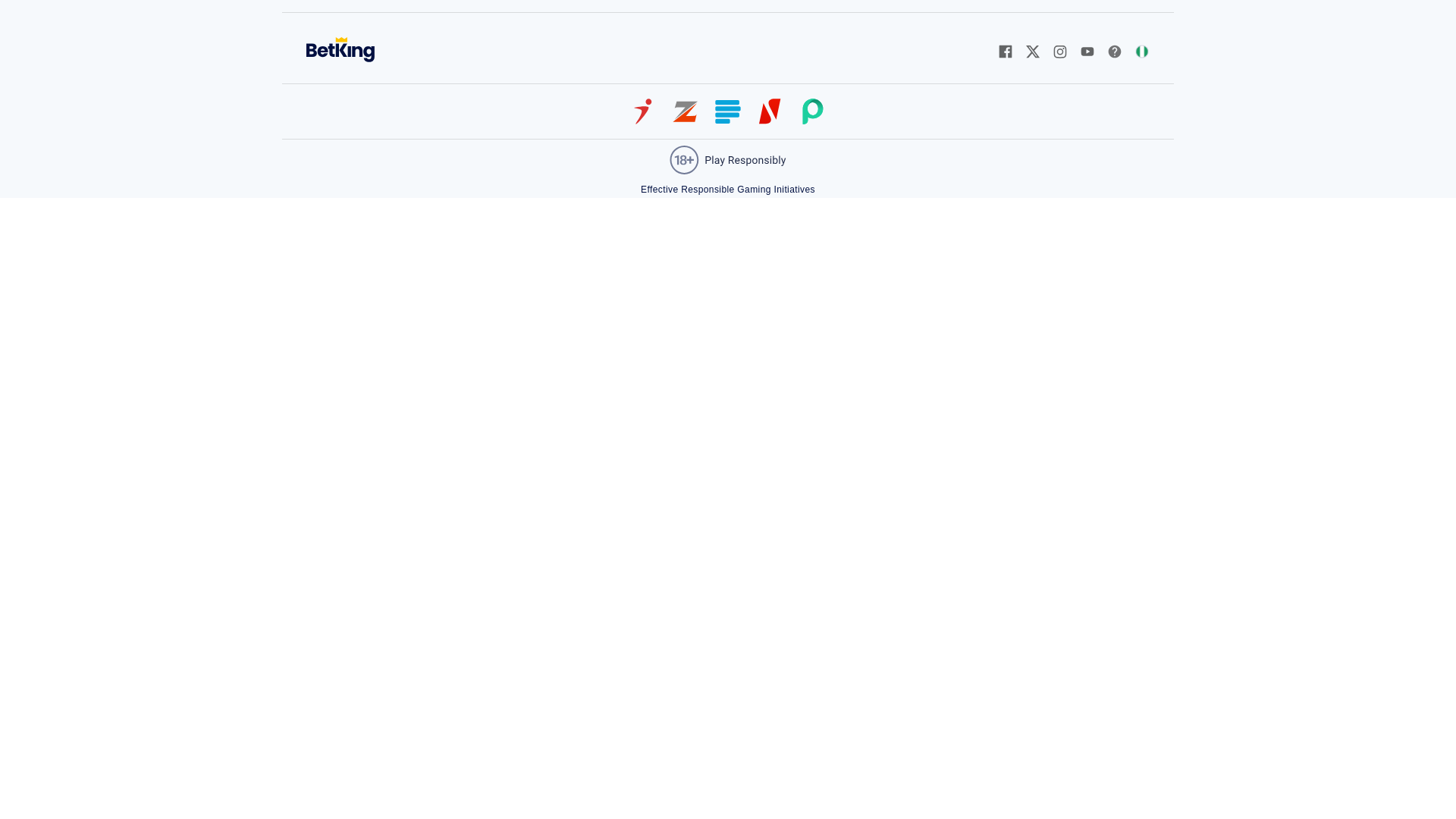Click the empty white page area
Viewport: 1456px width, 819px height.
pos(728,493)
